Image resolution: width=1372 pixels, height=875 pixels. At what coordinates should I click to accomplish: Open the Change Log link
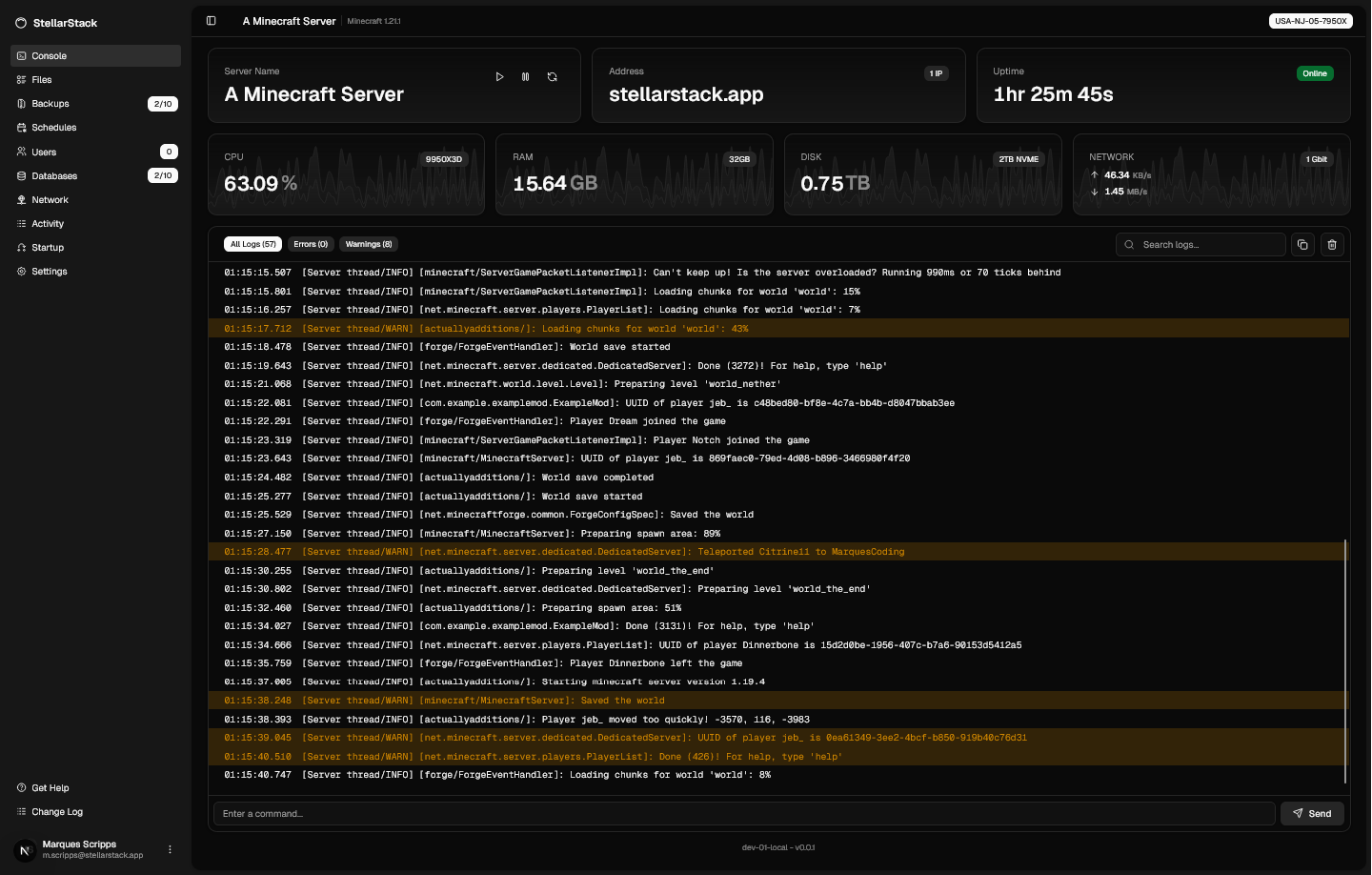pyautogui.click(x=95, y=812)
